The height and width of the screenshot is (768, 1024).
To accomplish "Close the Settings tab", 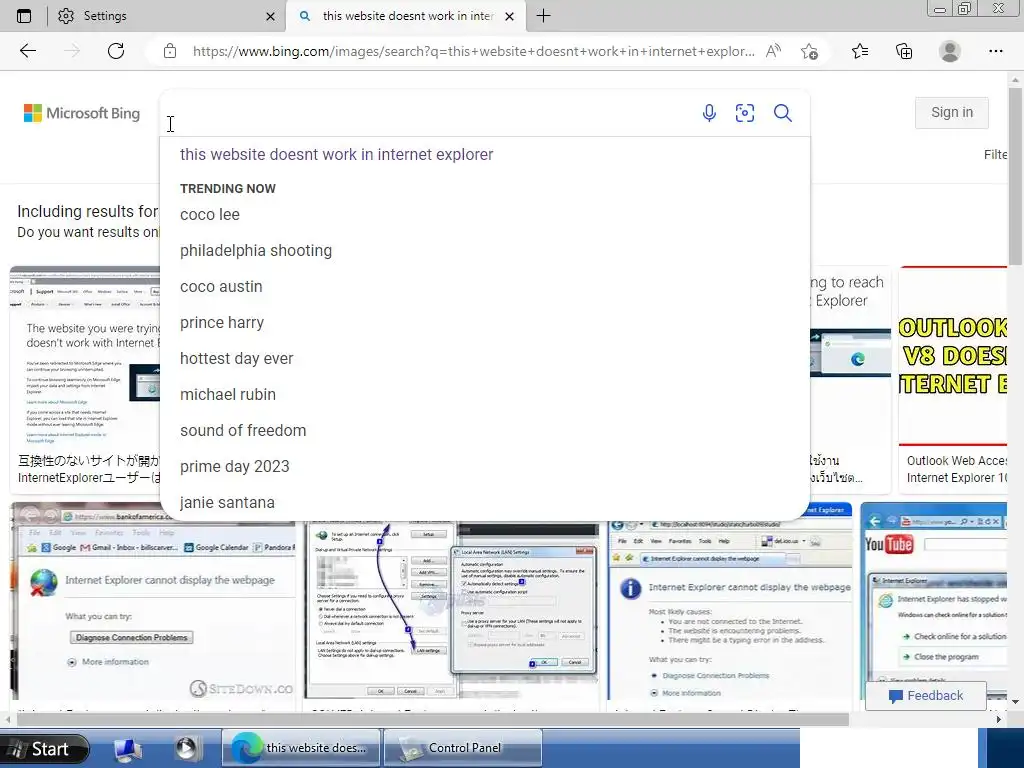I will pos(270,16).
